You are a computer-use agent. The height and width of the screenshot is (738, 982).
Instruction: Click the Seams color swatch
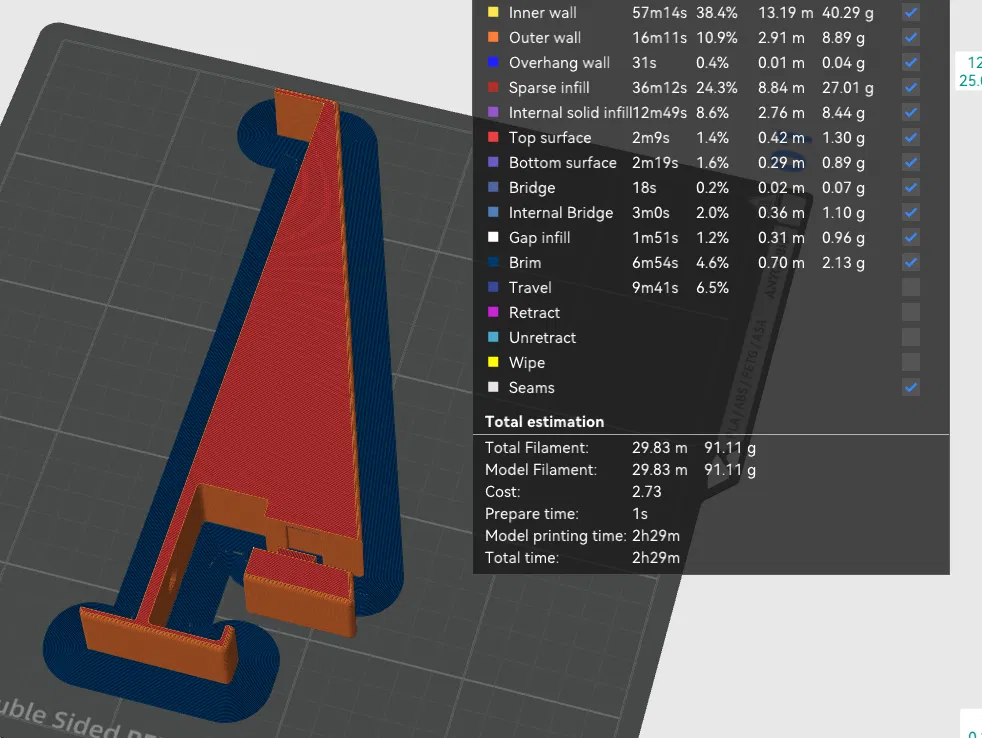pos(493,387)
